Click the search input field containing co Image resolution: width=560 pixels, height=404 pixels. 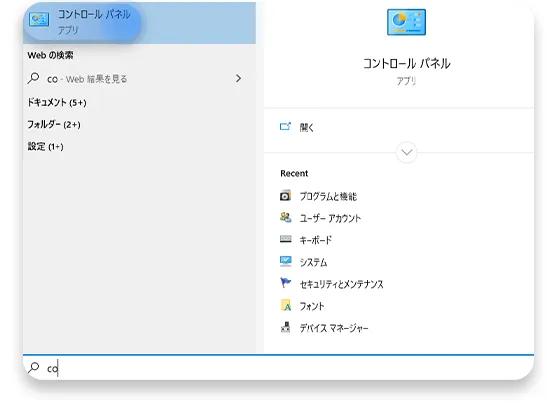click(279, 368)
